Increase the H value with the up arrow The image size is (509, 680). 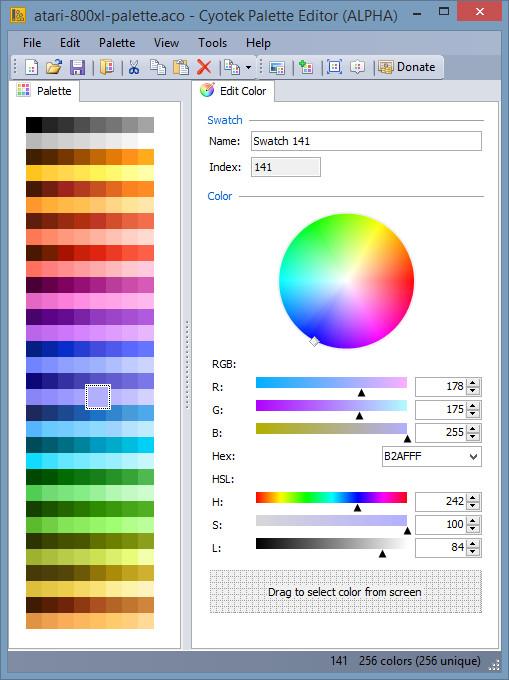coord(473,497)
